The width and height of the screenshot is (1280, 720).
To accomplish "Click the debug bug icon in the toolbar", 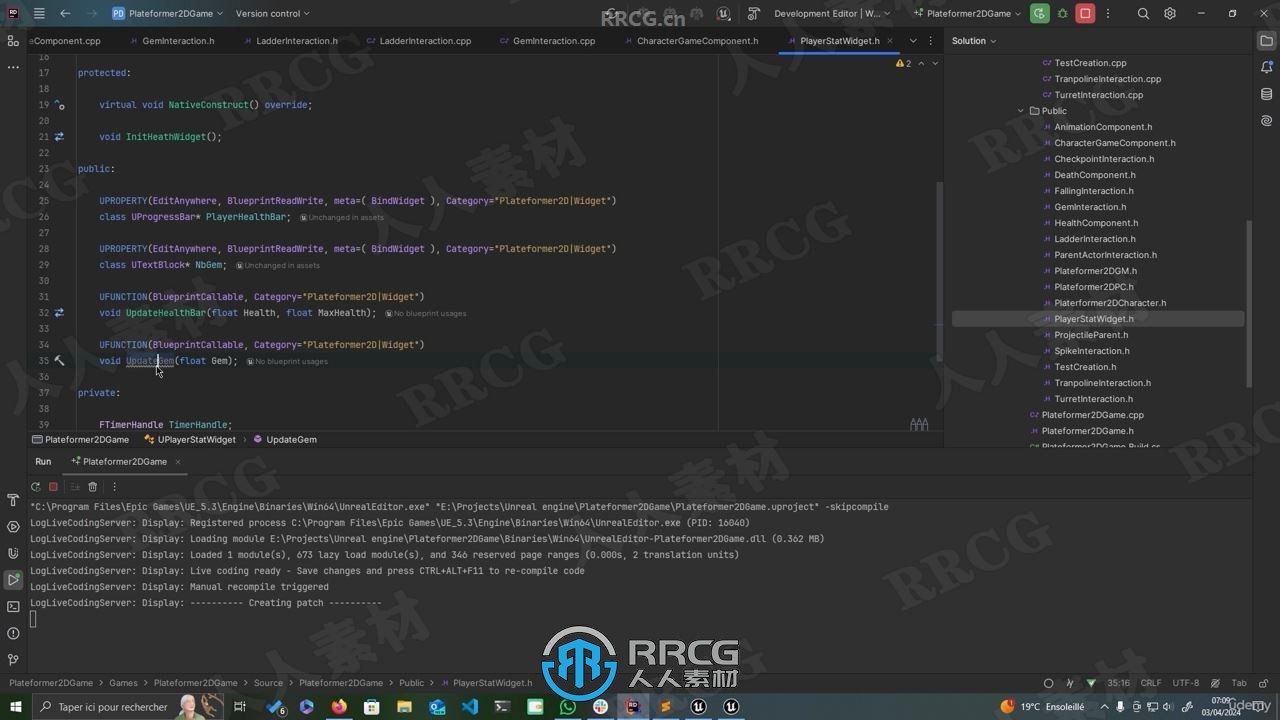I will click(x=1062, y=13).
